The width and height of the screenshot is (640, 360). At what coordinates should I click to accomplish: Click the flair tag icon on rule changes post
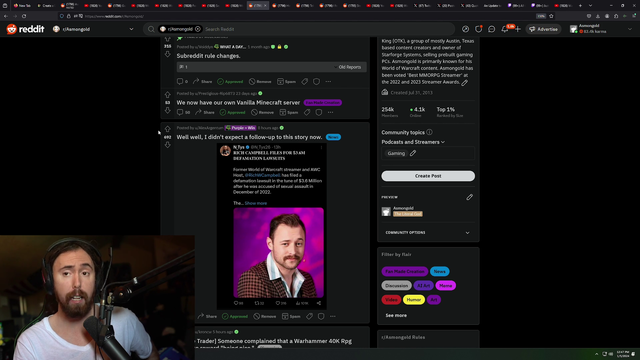[x=304, y=82]
